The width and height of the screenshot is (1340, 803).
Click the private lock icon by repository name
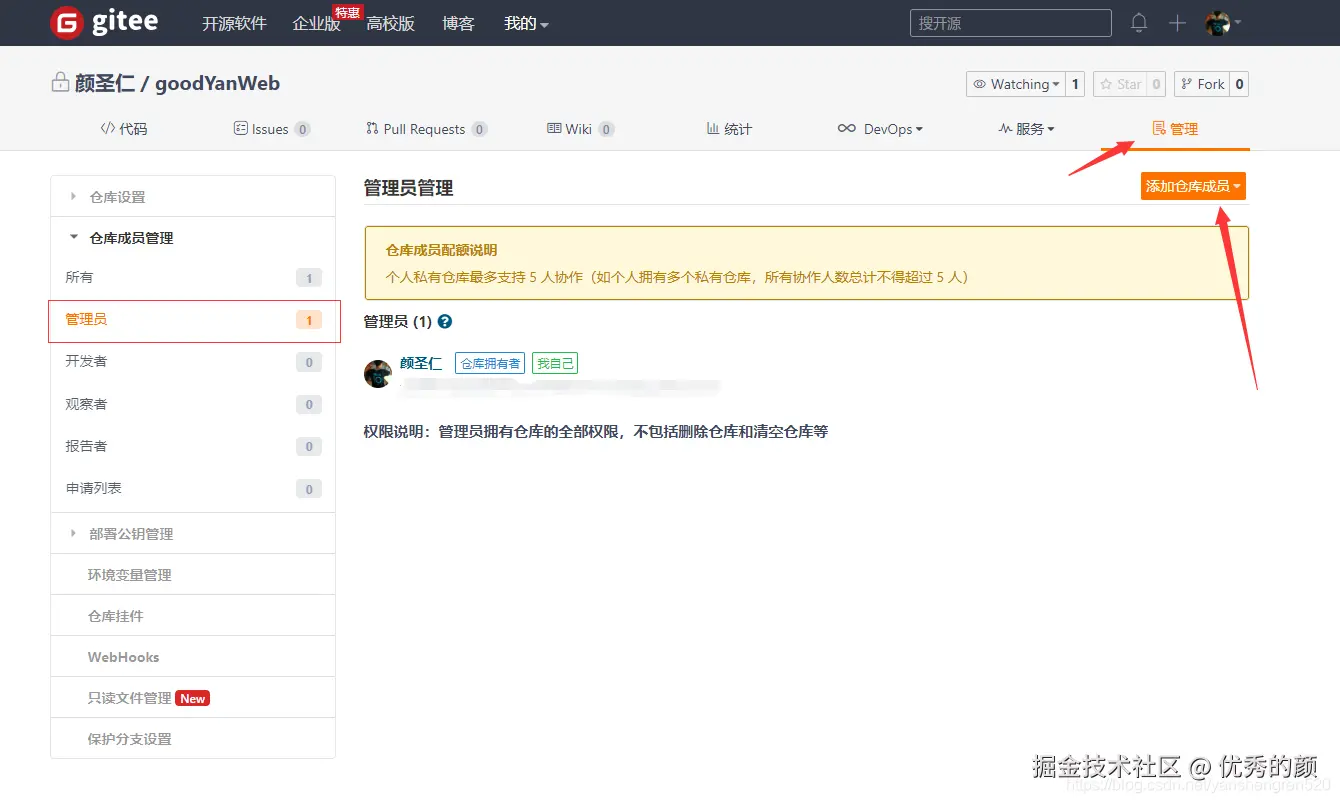click(x=60, y=83)
